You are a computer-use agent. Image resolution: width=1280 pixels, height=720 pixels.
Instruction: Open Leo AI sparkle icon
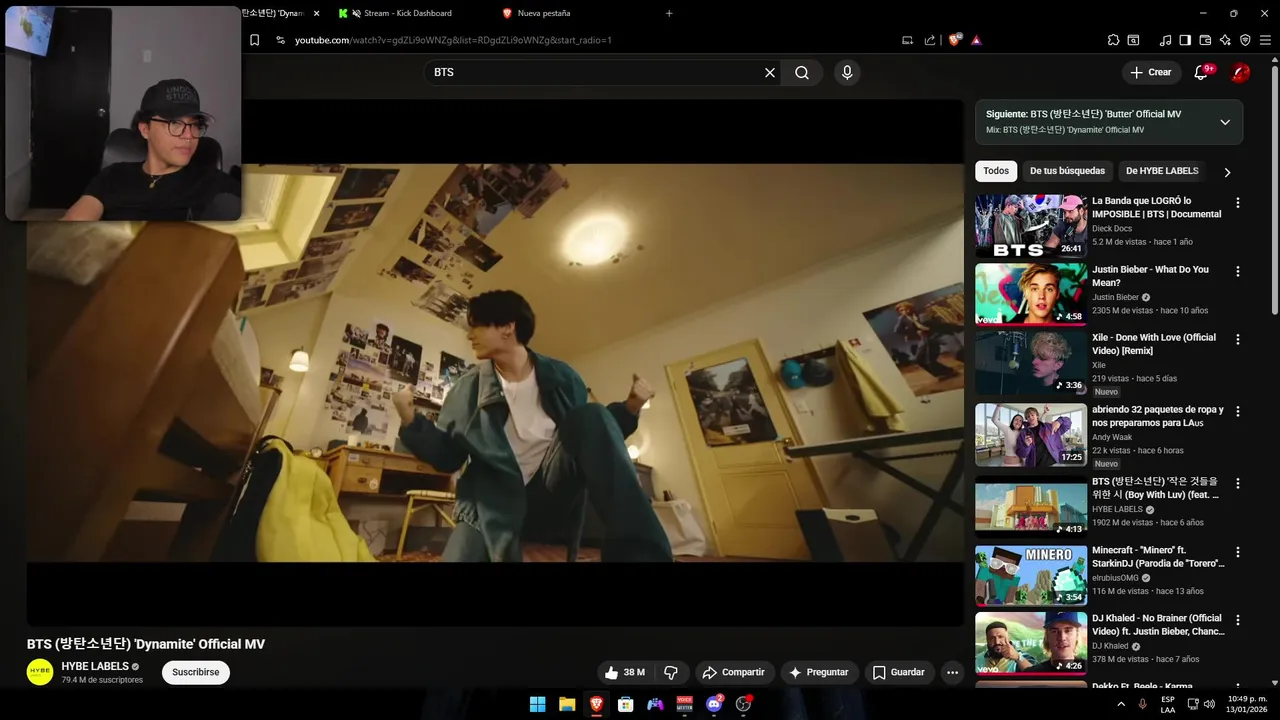1225,40
